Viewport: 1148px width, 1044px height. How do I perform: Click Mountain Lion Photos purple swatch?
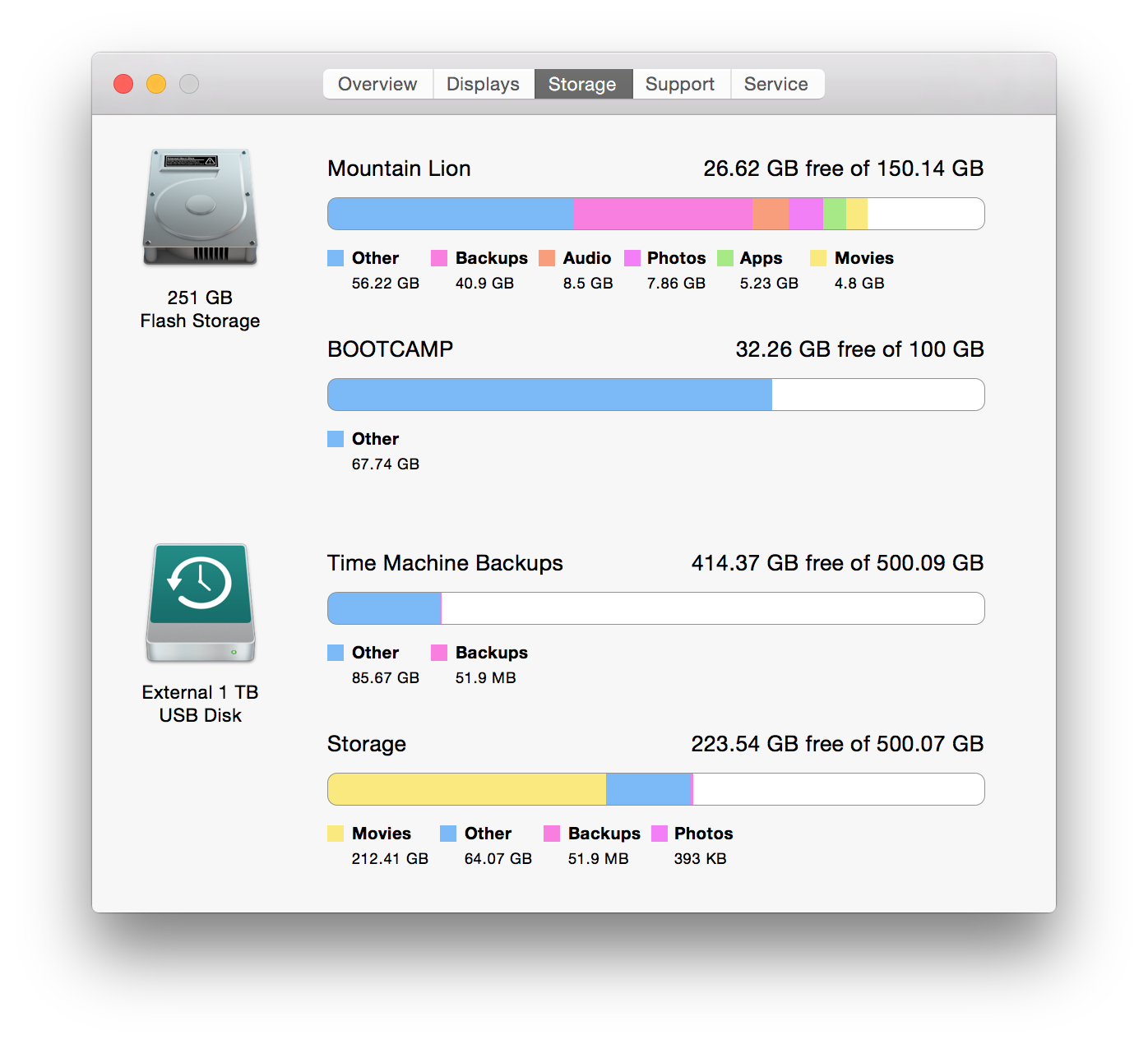pos(632,258)
